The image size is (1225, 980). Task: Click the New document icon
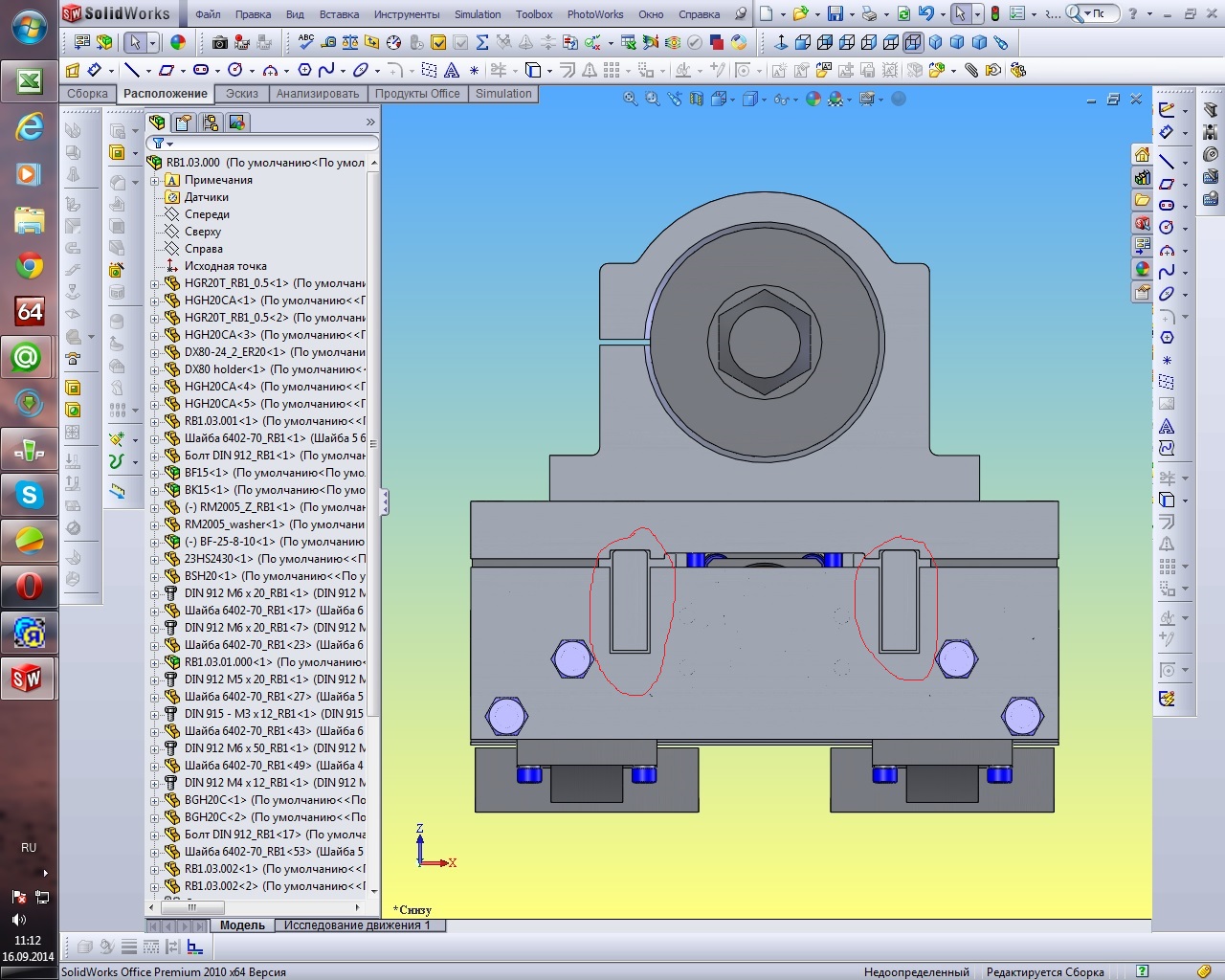pos(767,13)
